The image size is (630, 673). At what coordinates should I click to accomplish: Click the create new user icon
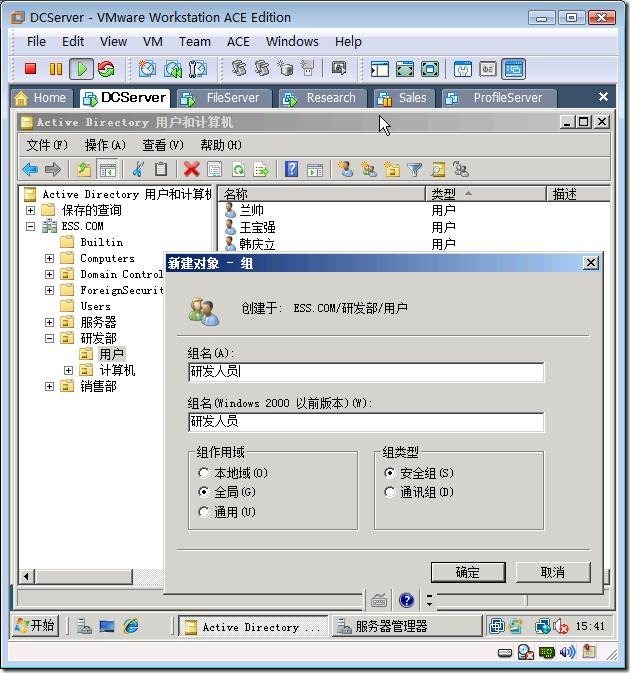click(x=345, y=170)
